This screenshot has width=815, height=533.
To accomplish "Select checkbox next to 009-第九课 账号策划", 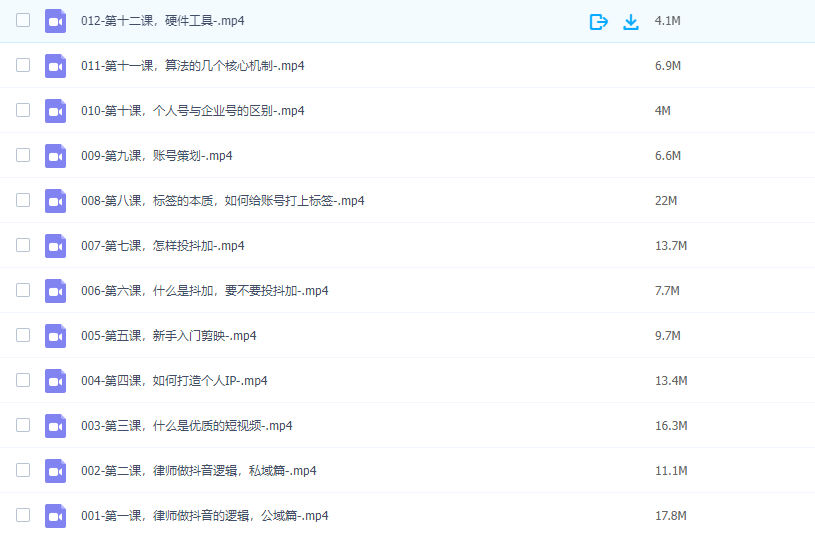I will pos(23,155).
